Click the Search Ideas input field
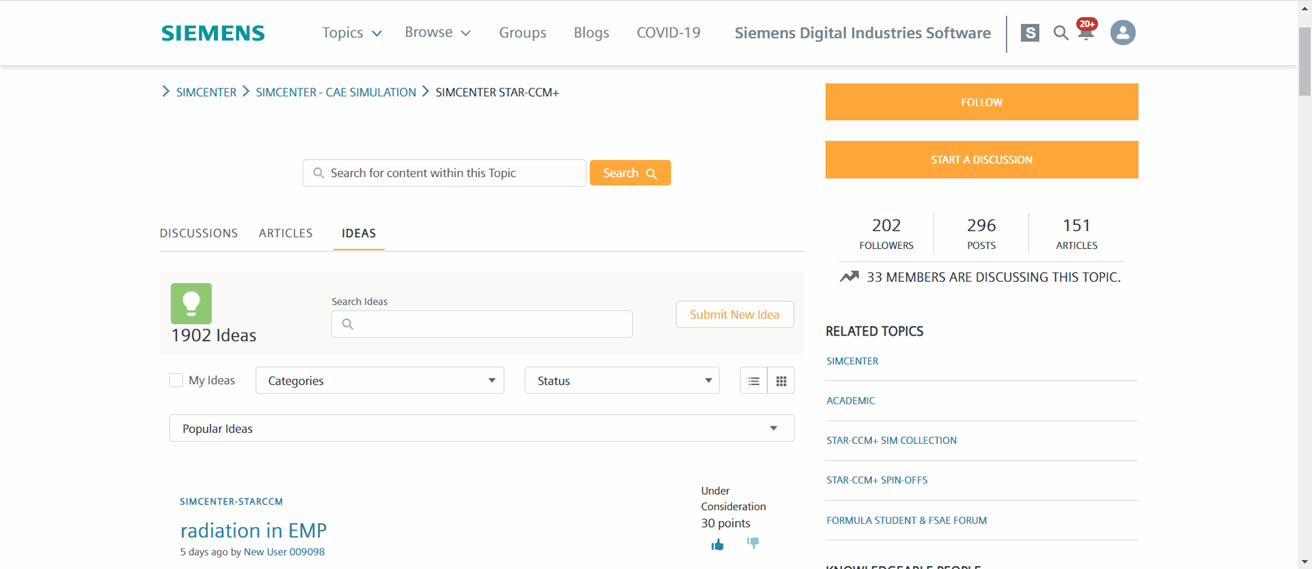Viewport: 1312px width, 569px height. (482, 324)
